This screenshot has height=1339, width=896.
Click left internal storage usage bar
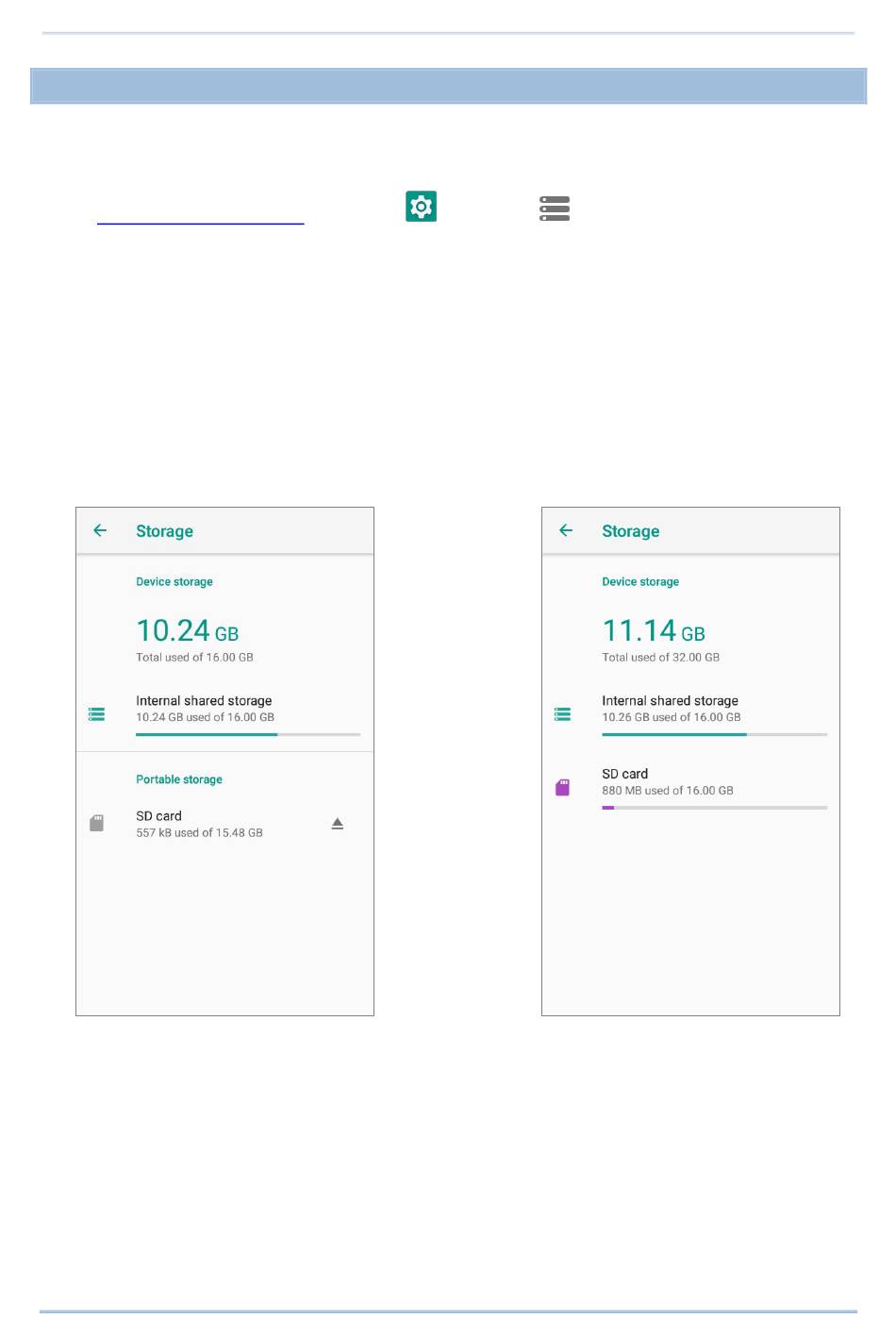(x=248, y=734)
